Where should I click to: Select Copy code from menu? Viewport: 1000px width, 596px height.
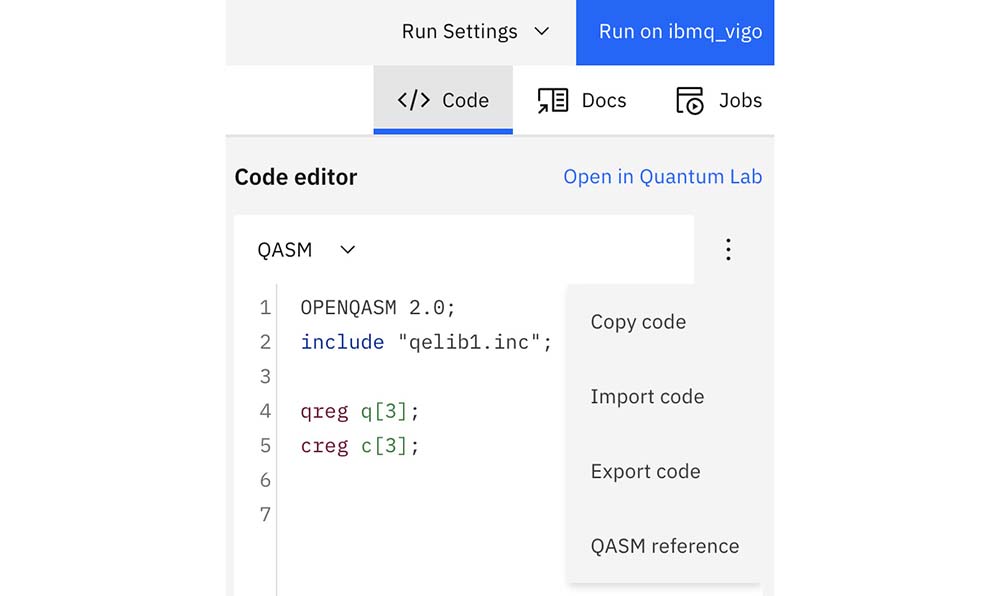click(x=638, y=322)
